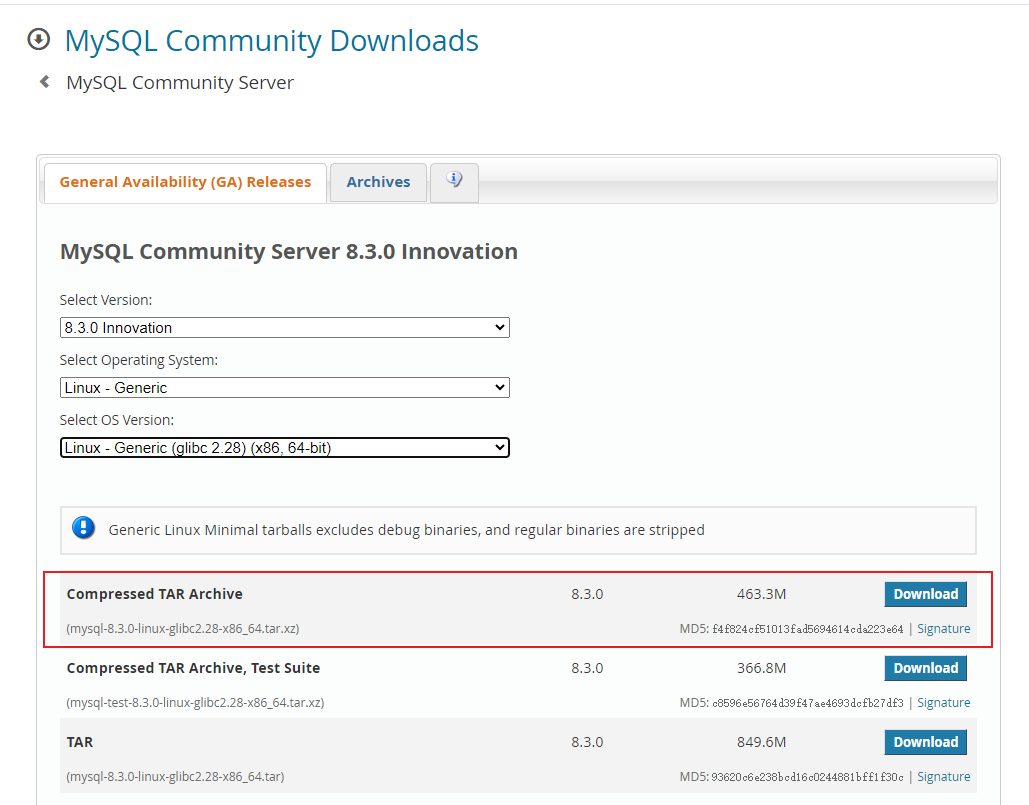
Task: Click the 8.3.0 version in Test Suite row
Action: 587,669
